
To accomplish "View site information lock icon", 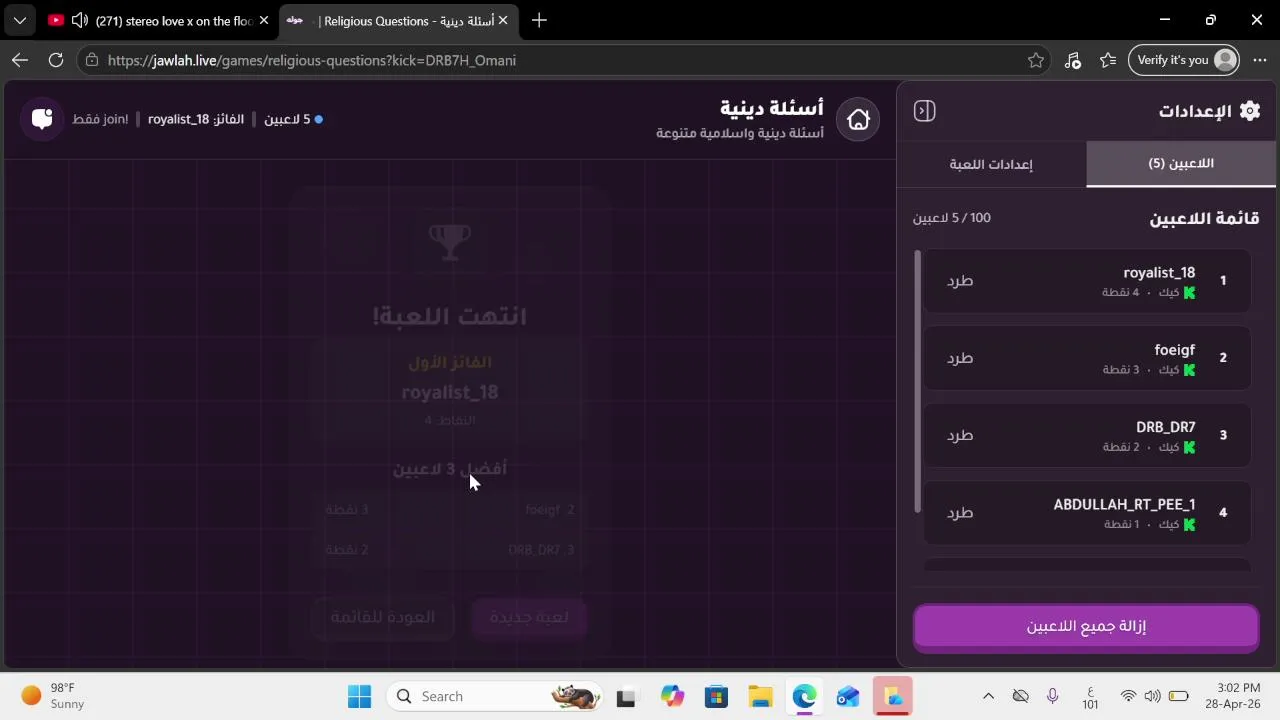I will (x=92, y=60).
